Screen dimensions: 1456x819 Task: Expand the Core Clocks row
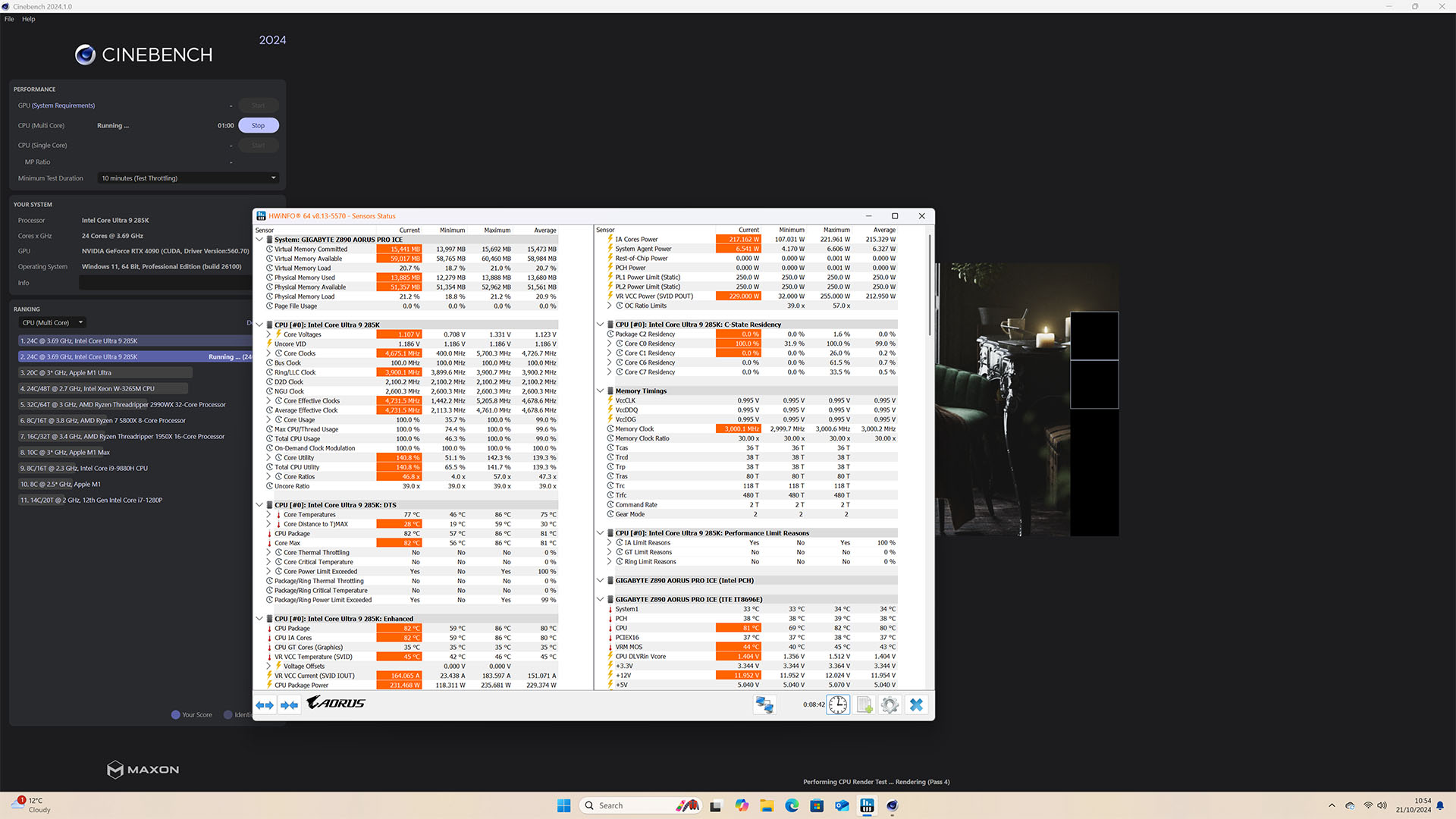(x=268, y=353)
